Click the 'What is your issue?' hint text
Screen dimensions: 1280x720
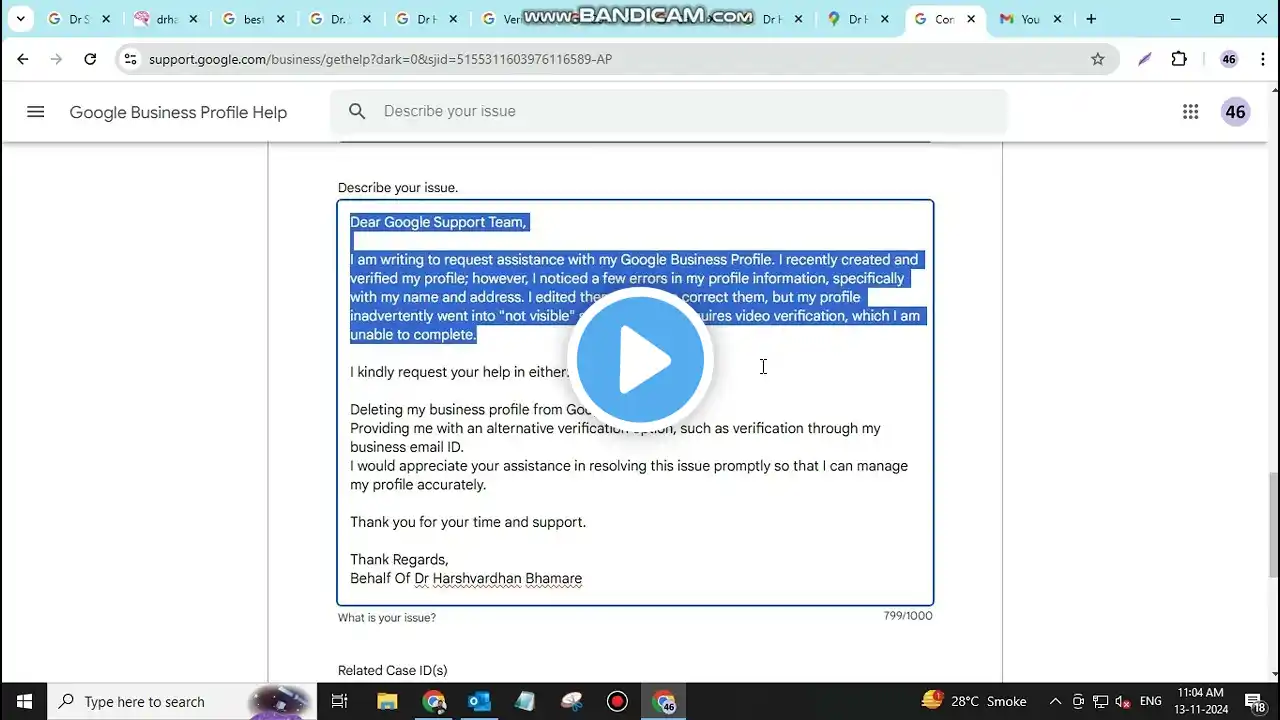point(387,618)
